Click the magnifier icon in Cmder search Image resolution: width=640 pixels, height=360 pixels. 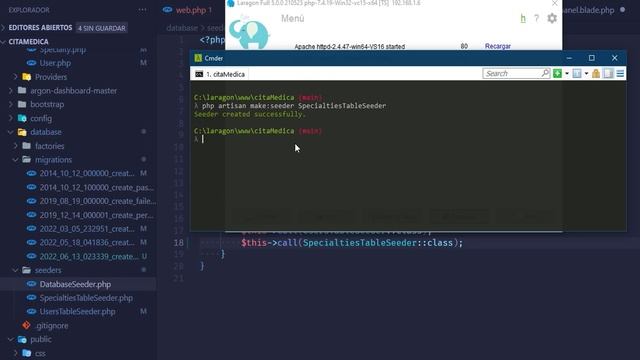pos(545,73)
